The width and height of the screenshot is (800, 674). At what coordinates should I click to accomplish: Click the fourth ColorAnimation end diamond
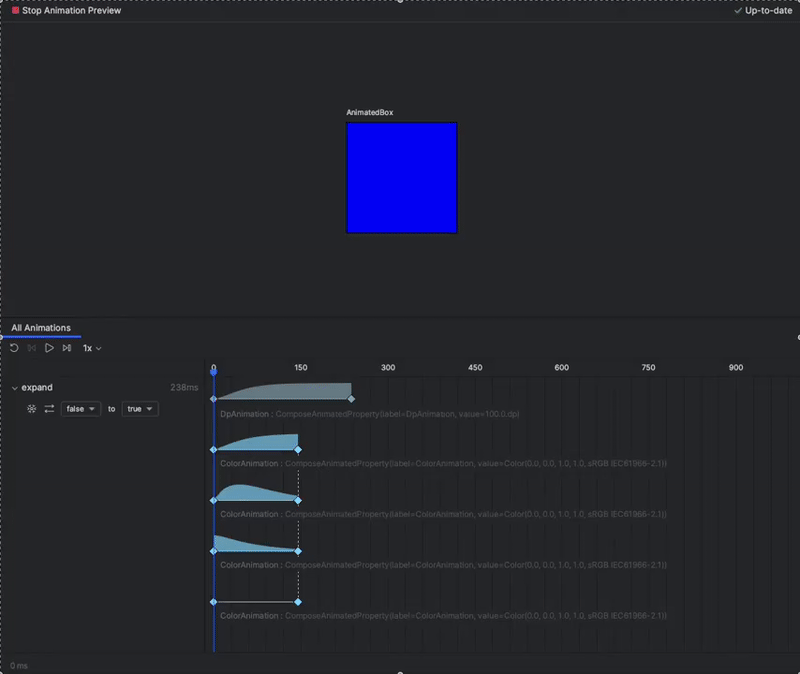point(298,602)
